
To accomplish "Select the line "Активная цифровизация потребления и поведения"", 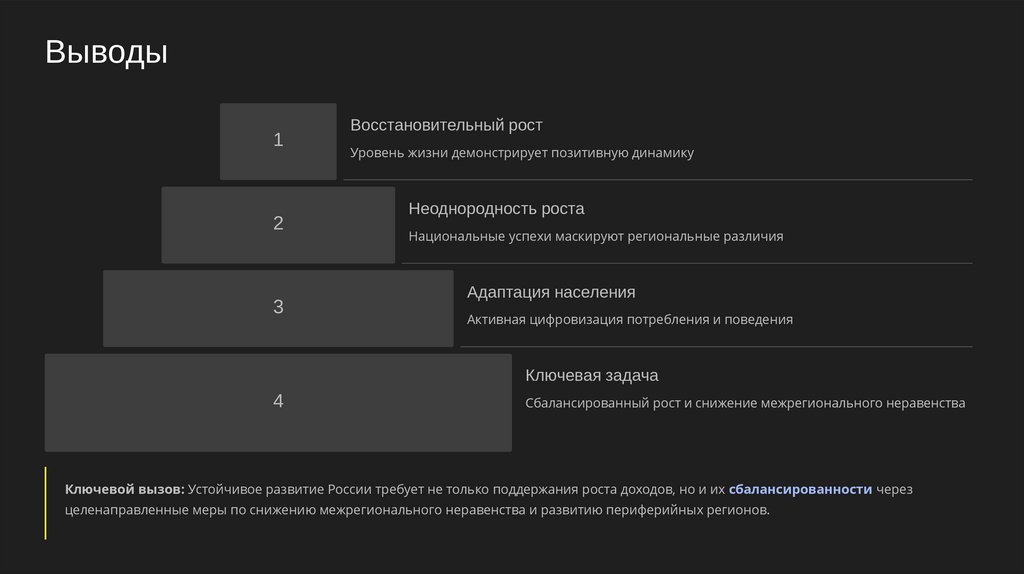I will coord(629,320).
